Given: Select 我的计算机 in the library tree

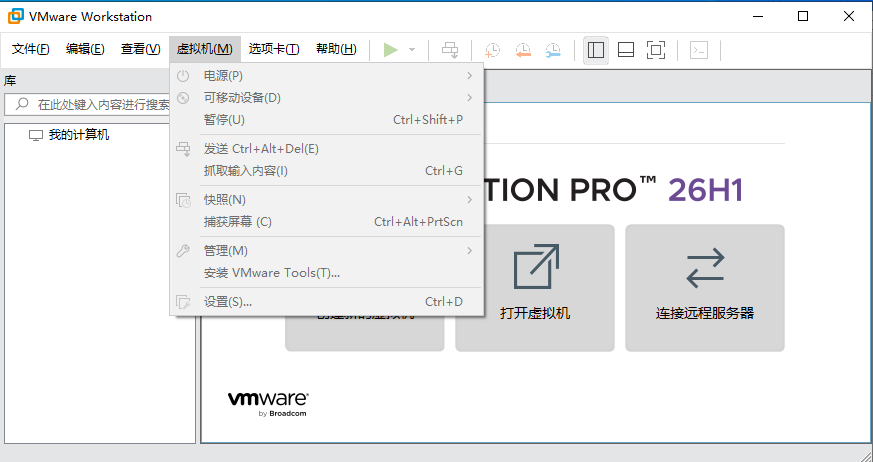Looking at the screenshot, I should (x=79, y=135).
